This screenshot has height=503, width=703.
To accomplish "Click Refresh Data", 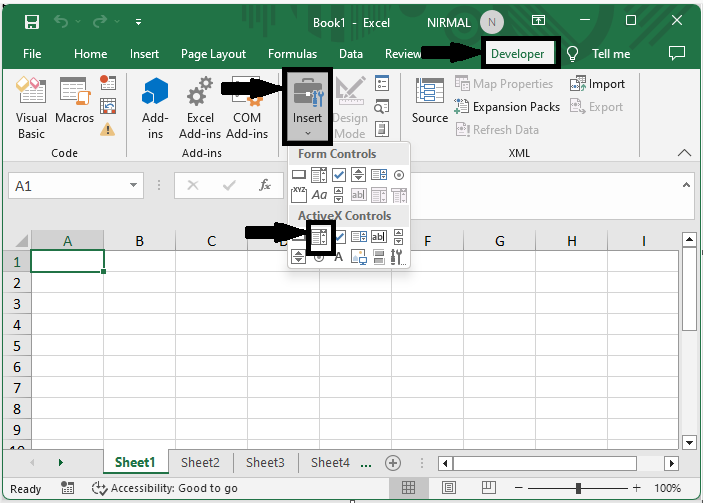I will click(x=497, y=130).
